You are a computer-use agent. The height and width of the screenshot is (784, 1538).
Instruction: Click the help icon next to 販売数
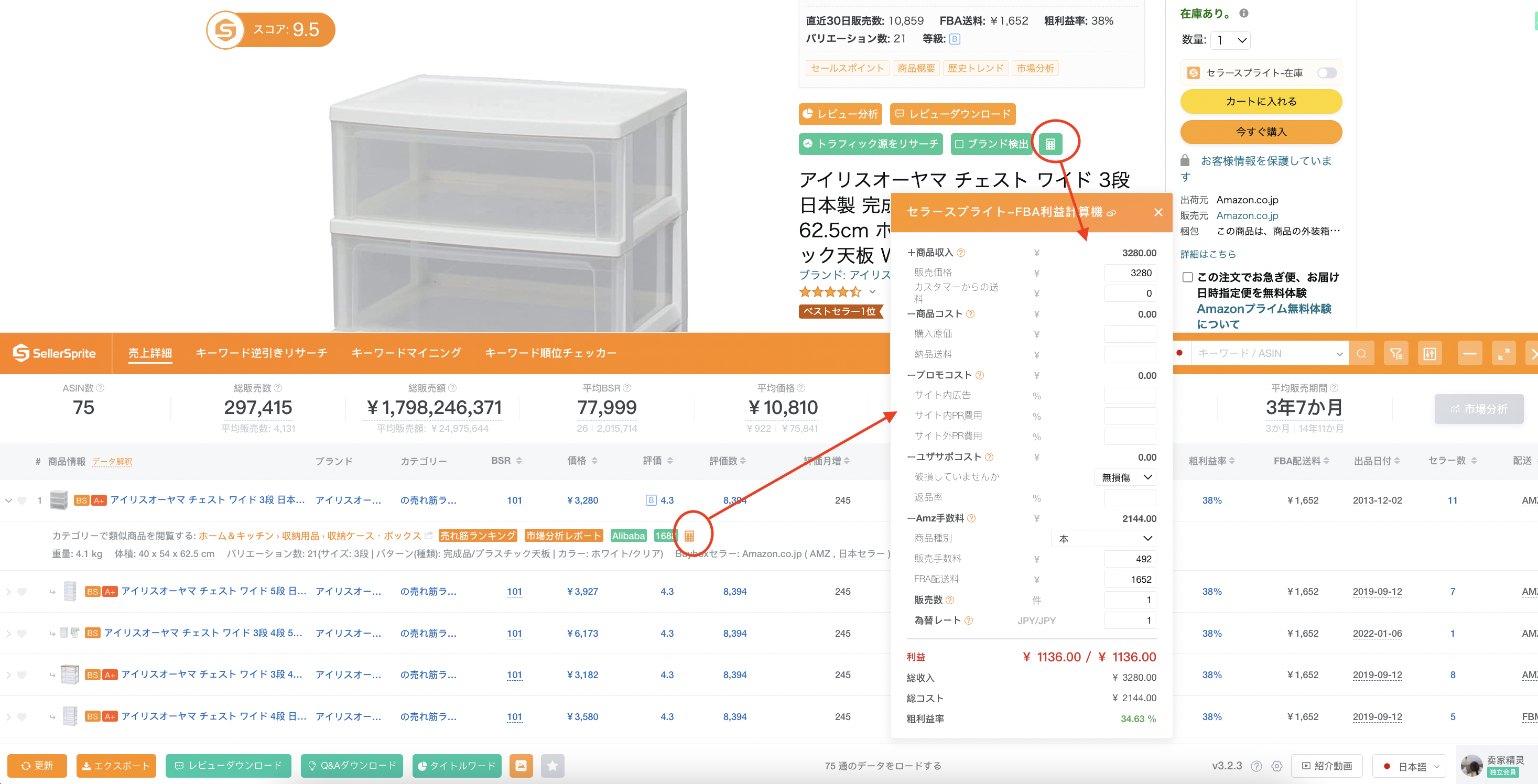[x=950, y=600]
